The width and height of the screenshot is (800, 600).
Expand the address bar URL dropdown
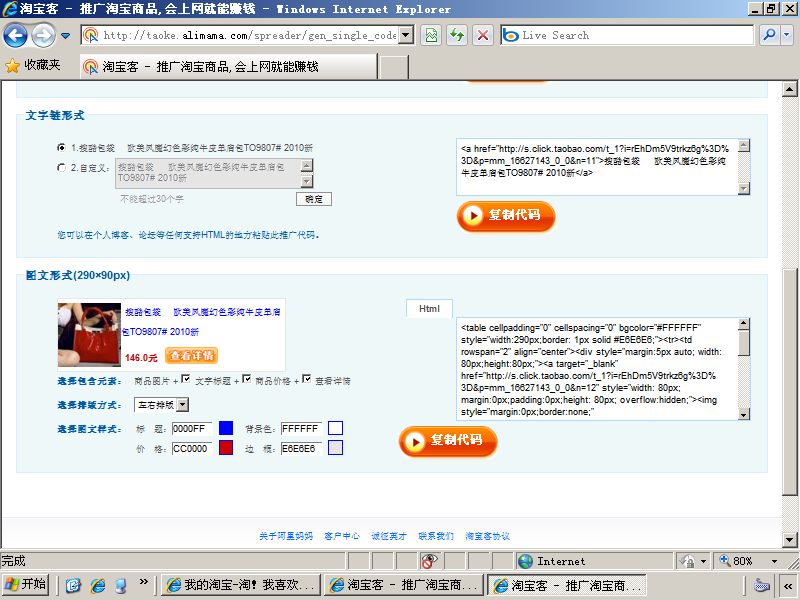click(x=406, y=35)
